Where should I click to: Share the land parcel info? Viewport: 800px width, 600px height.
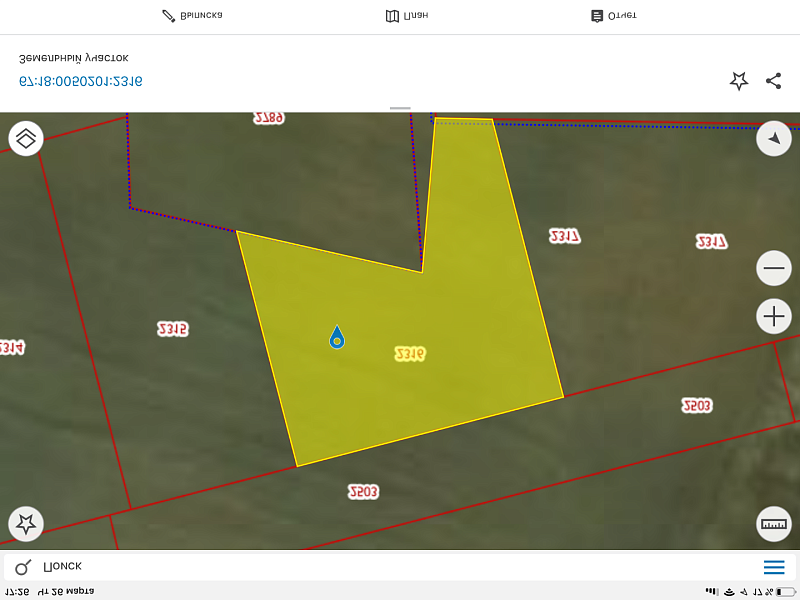[x=773, y=81]
